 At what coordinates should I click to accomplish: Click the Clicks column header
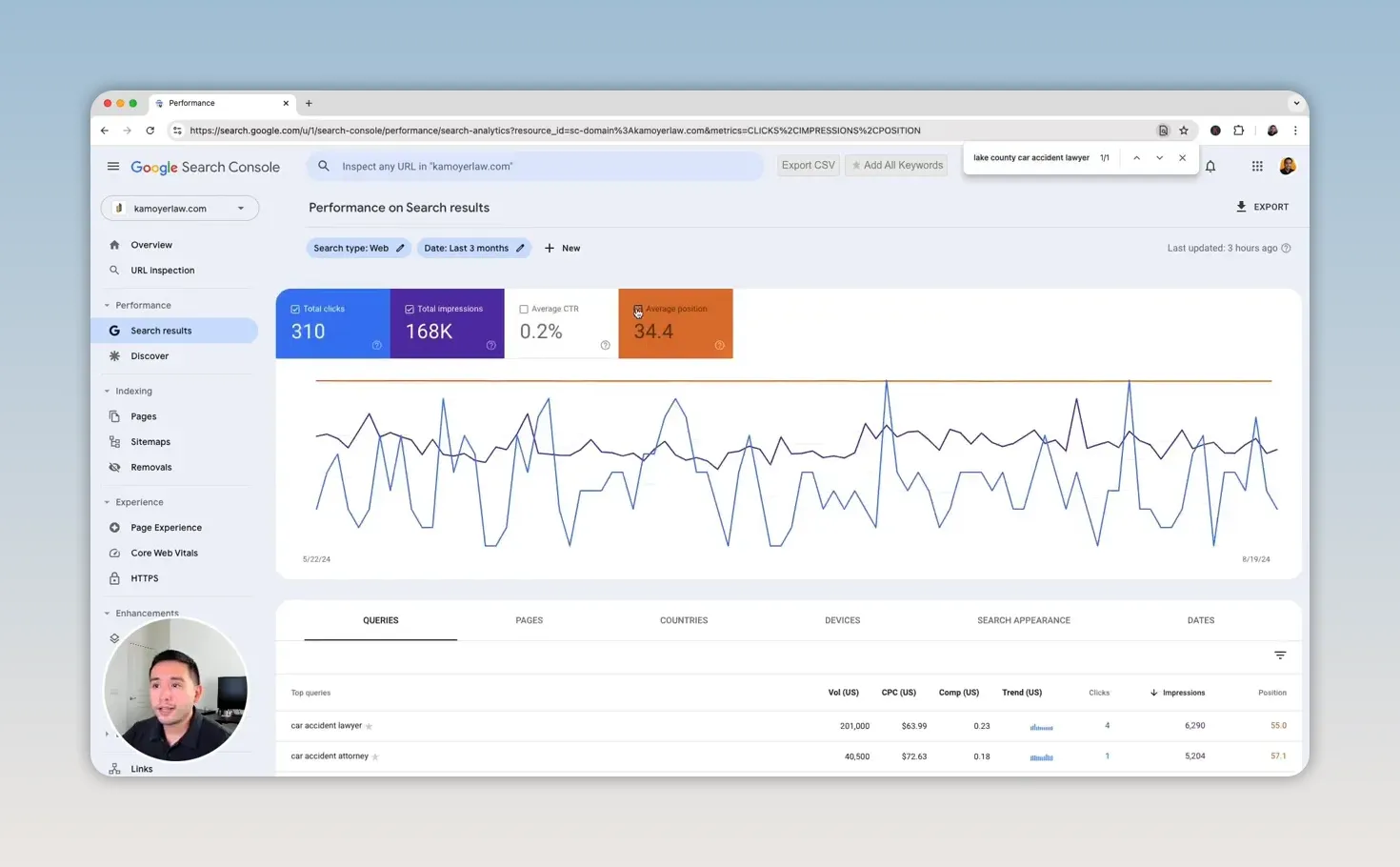pyautogui.click(x=1099, y=694)
